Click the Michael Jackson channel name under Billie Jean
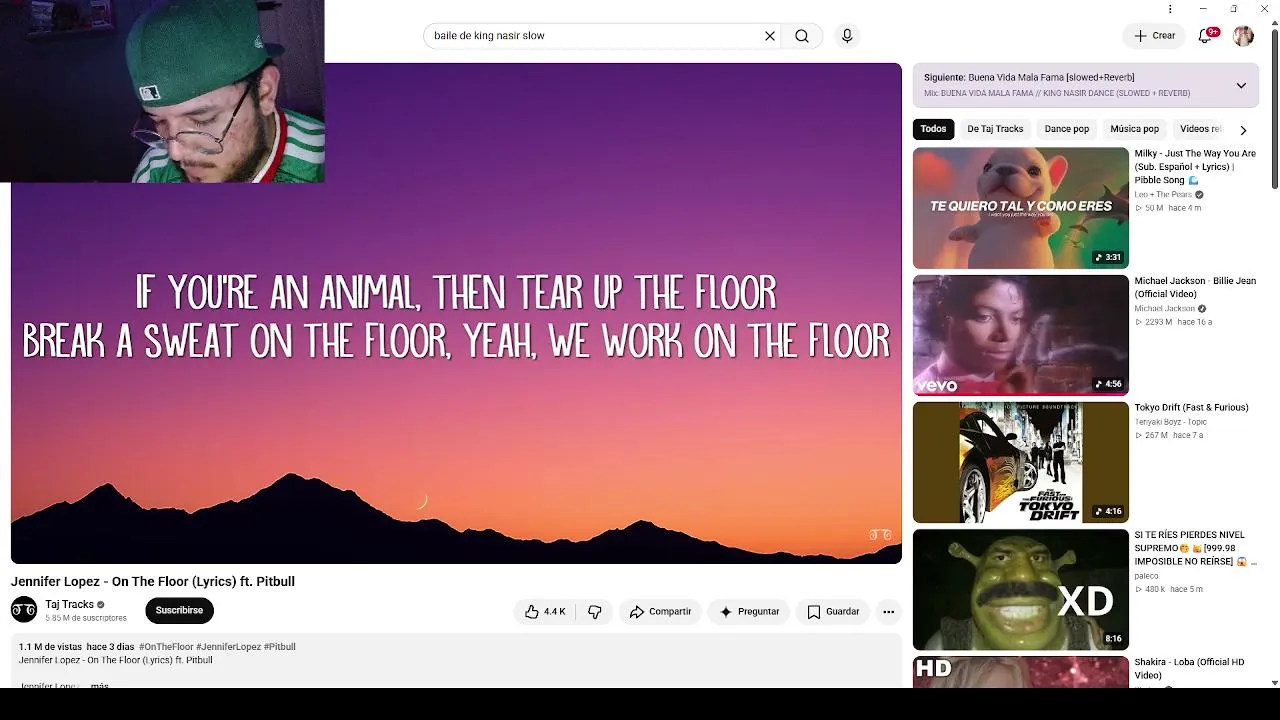The width and height of the screenshot is (1280, 720). [1165, 309]
